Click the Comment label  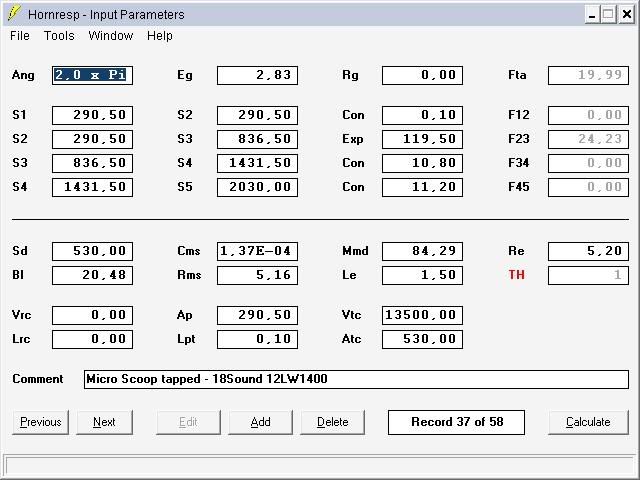tap(38, 379)
